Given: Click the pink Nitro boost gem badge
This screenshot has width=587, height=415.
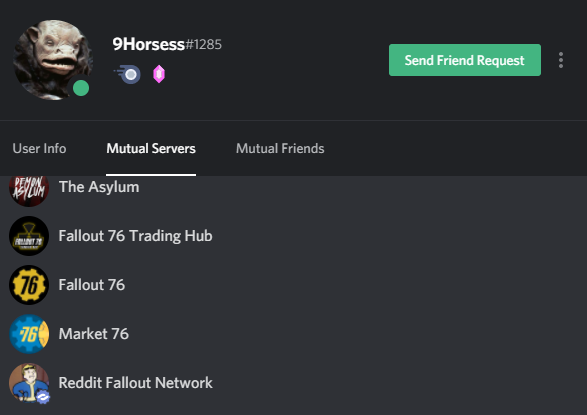Looking at the screenshot, I should [x=159, y=74].
